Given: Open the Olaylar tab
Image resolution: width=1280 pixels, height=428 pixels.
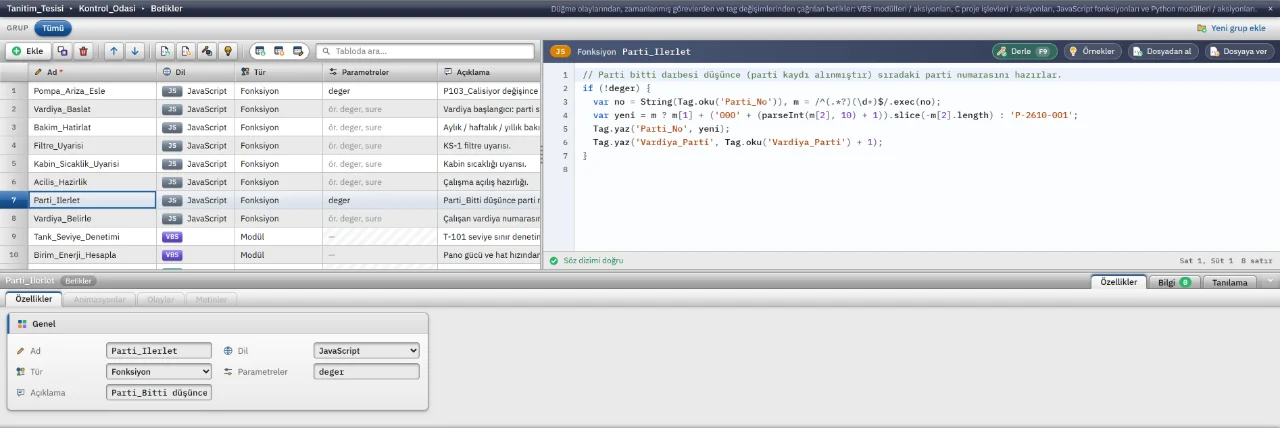Looking at the screenshot, I should click(161, 299).
